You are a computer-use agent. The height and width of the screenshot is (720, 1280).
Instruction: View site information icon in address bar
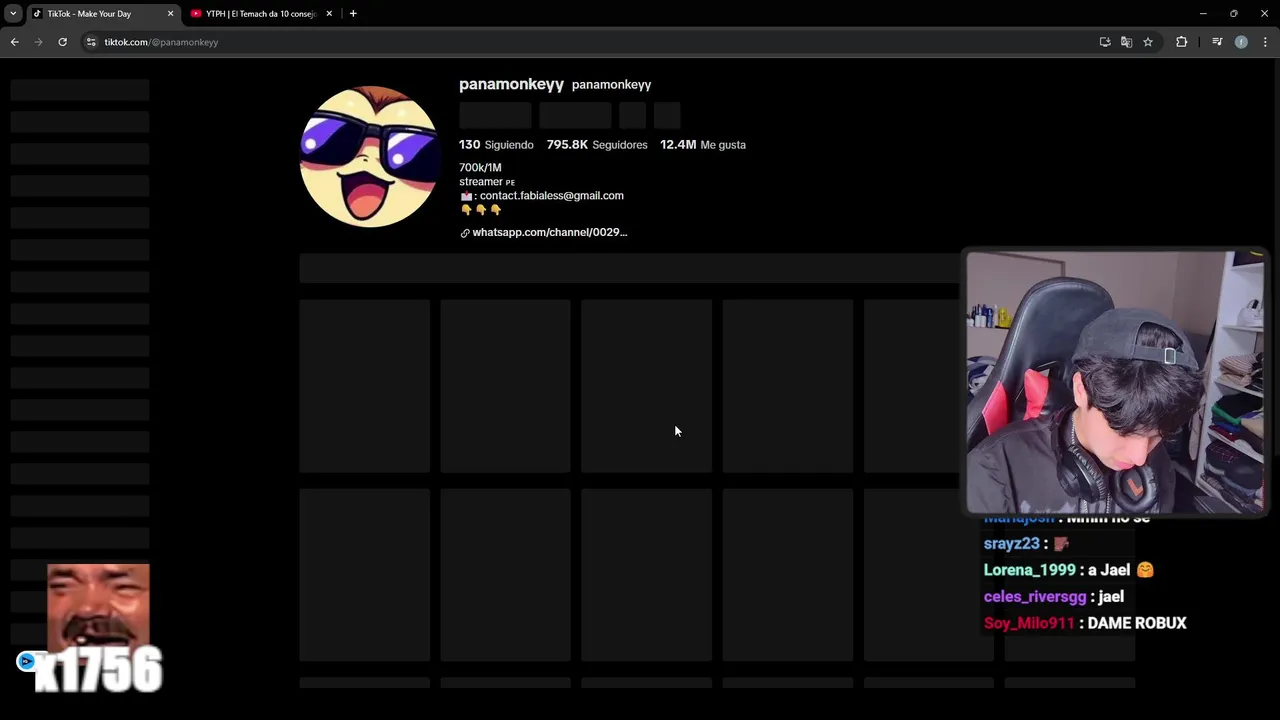coord(91,42)
